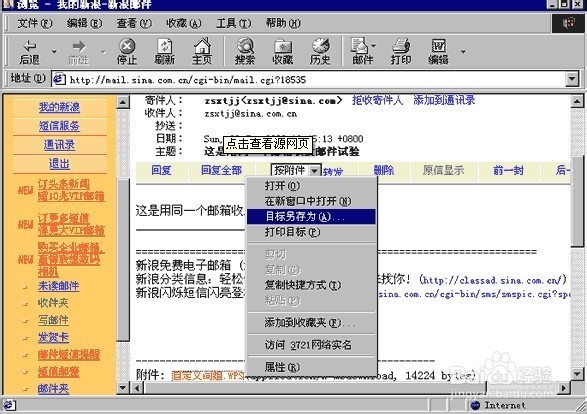This screenshot has width=587, height=414.
Task: Open the 编辑(E) menu
Action: tap(84, 23)
